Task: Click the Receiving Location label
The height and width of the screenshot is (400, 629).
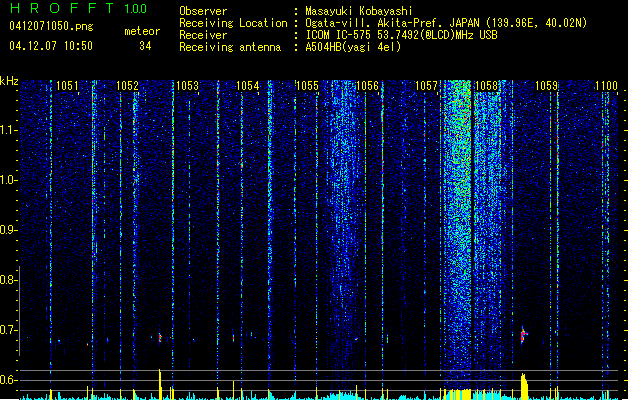Action: click(x=233, y=23)
